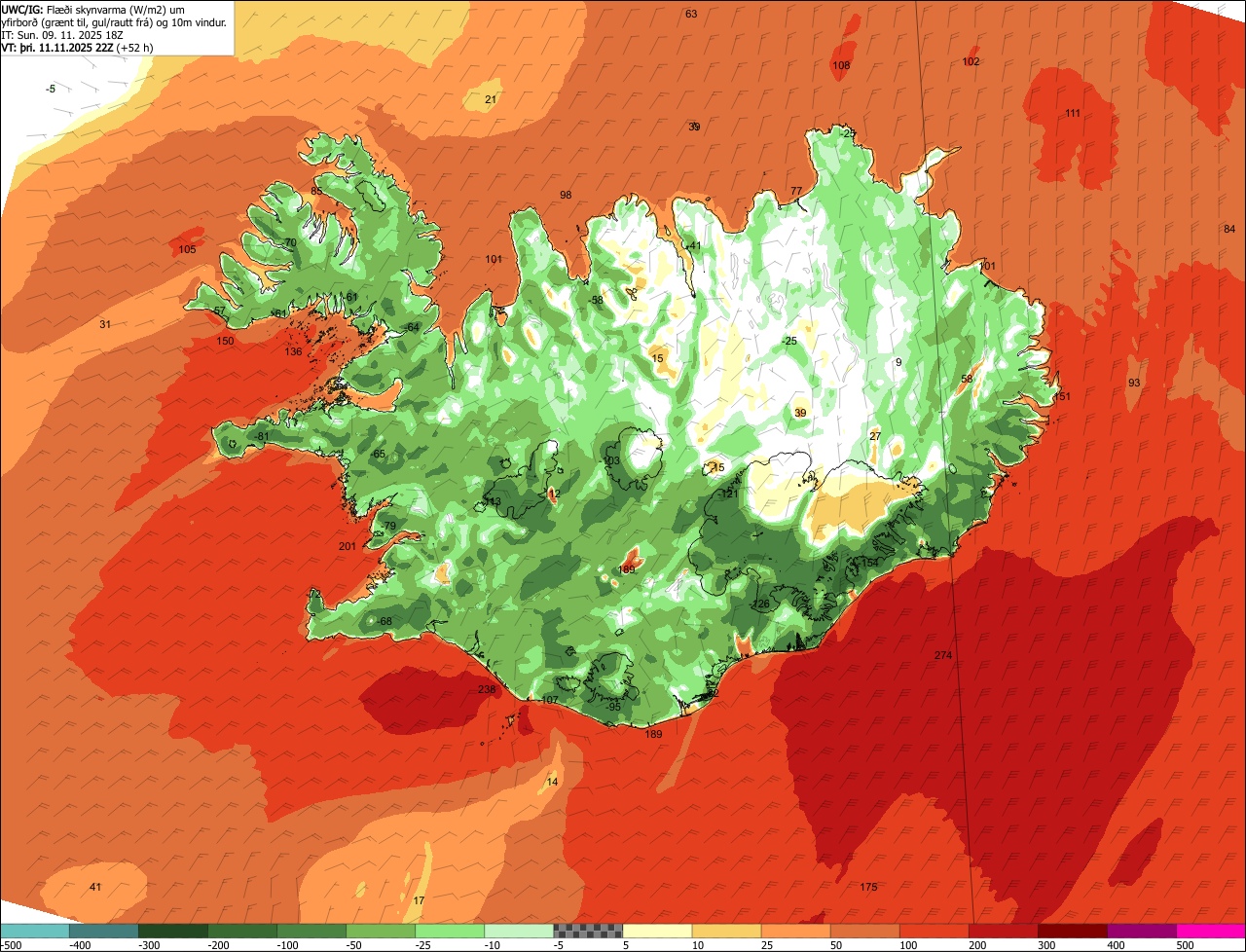
Task: Click the dark maroon 300 to 400 swatch
Action: (1072, 930)
